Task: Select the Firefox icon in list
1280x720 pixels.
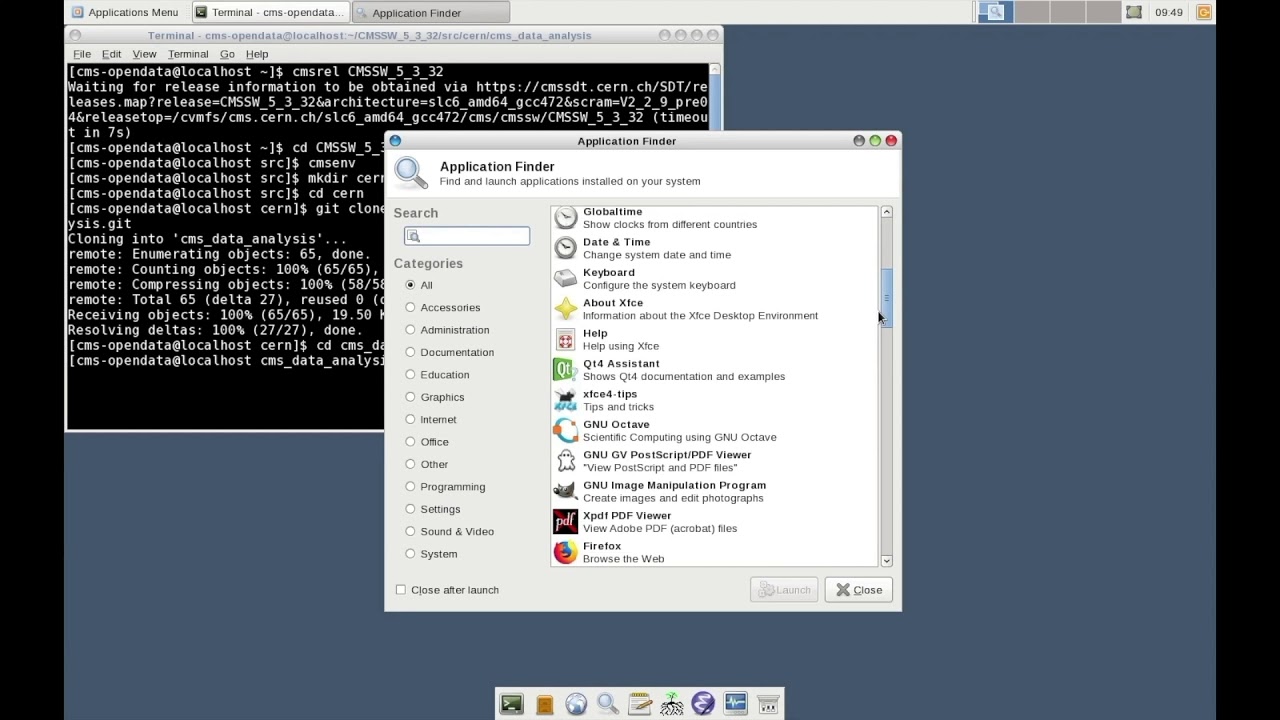Action: coord(566,552)
